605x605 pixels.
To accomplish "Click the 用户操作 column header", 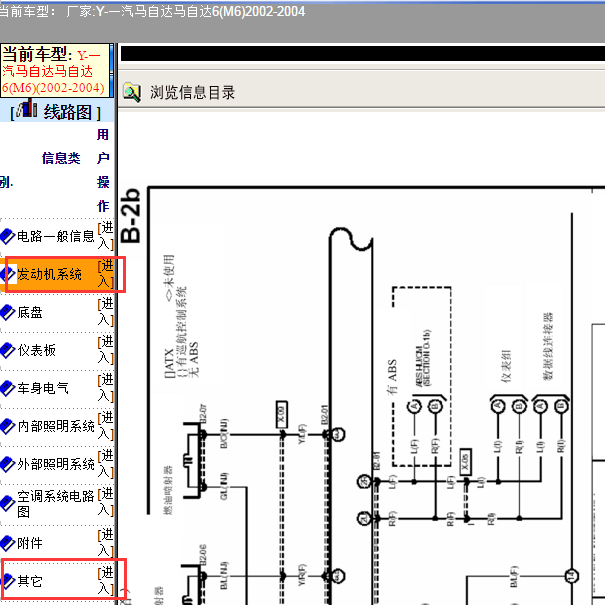I will [x=103, y=171].
